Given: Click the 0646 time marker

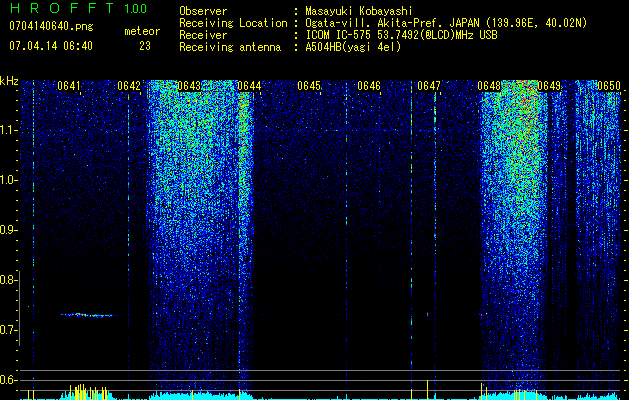Looking at the screenshot, I should point(369,86).
